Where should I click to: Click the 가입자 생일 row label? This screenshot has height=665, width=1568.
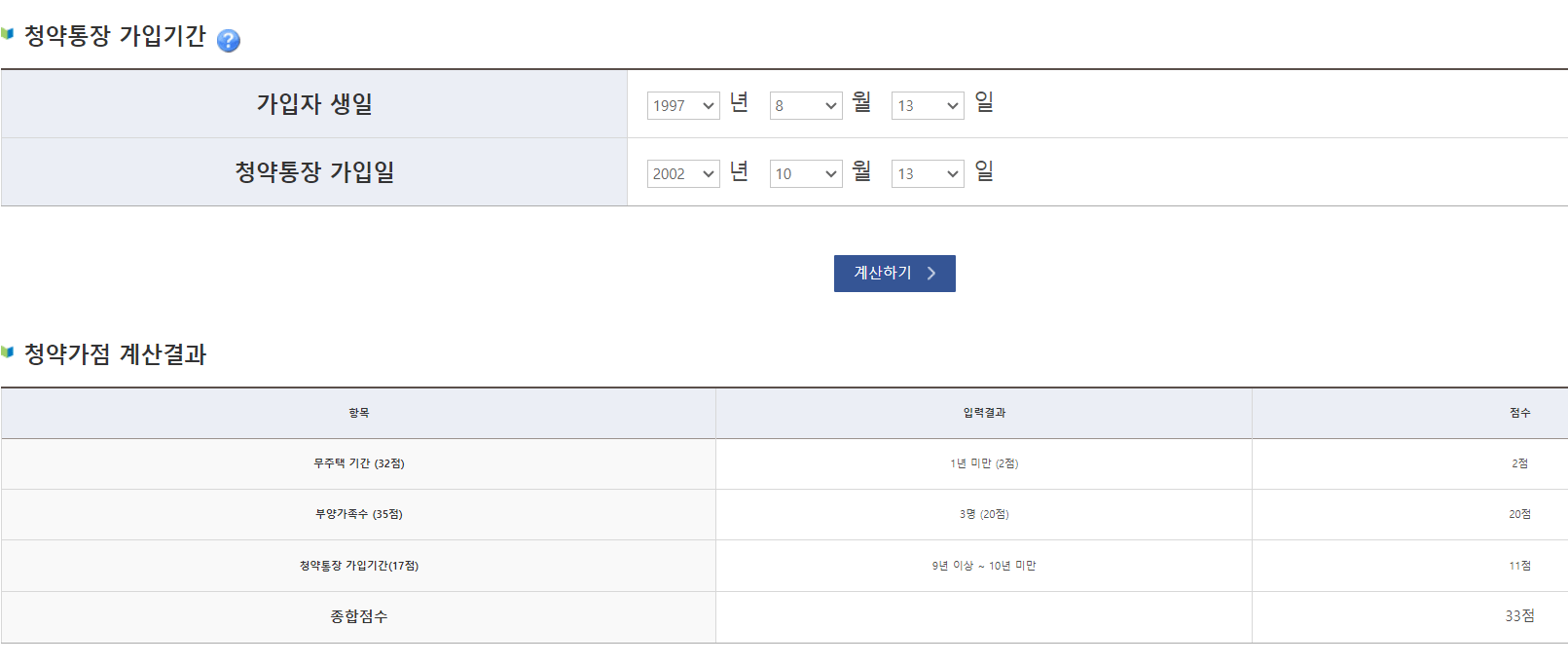pyautogui.click(x=313, y=103)
